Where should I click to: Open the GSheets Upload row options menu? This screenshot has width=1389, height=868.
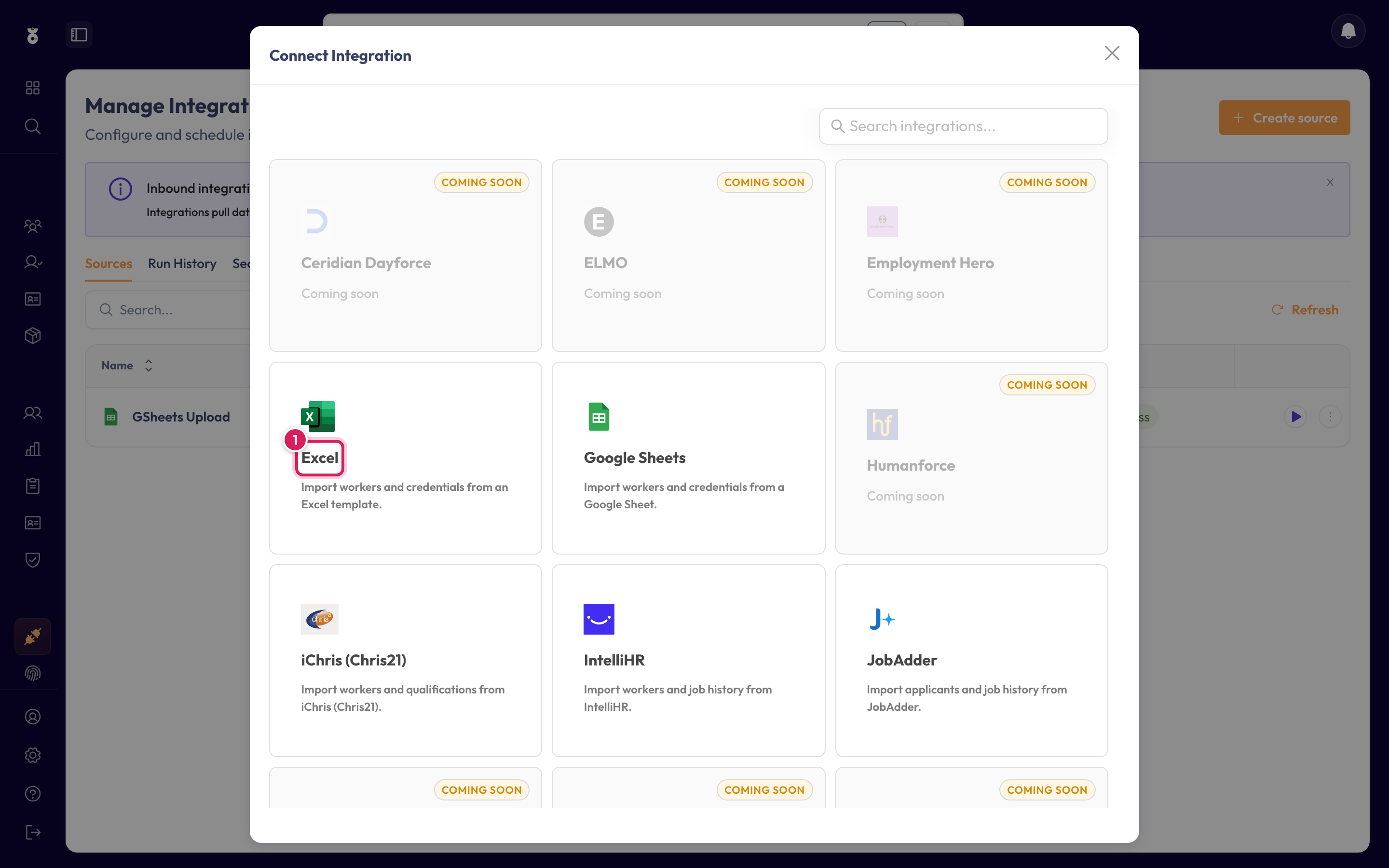[1329, 417]
